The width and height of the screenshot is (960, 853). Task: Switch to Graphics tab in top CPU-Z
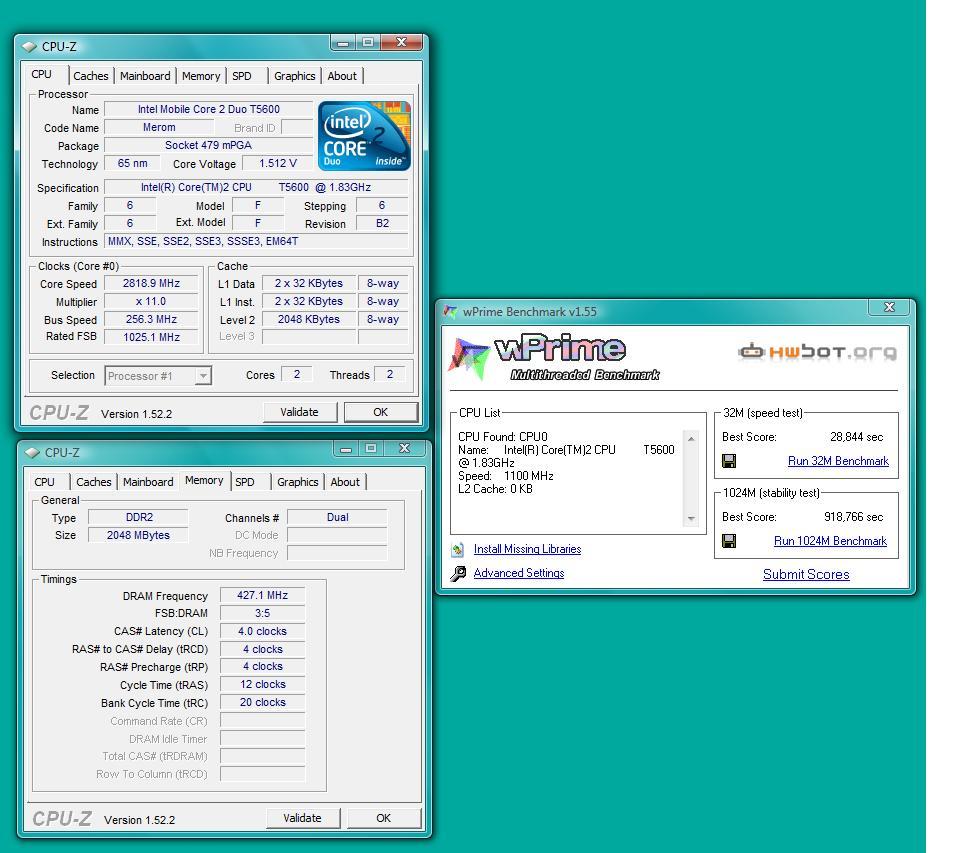click(x=294, y=76)
